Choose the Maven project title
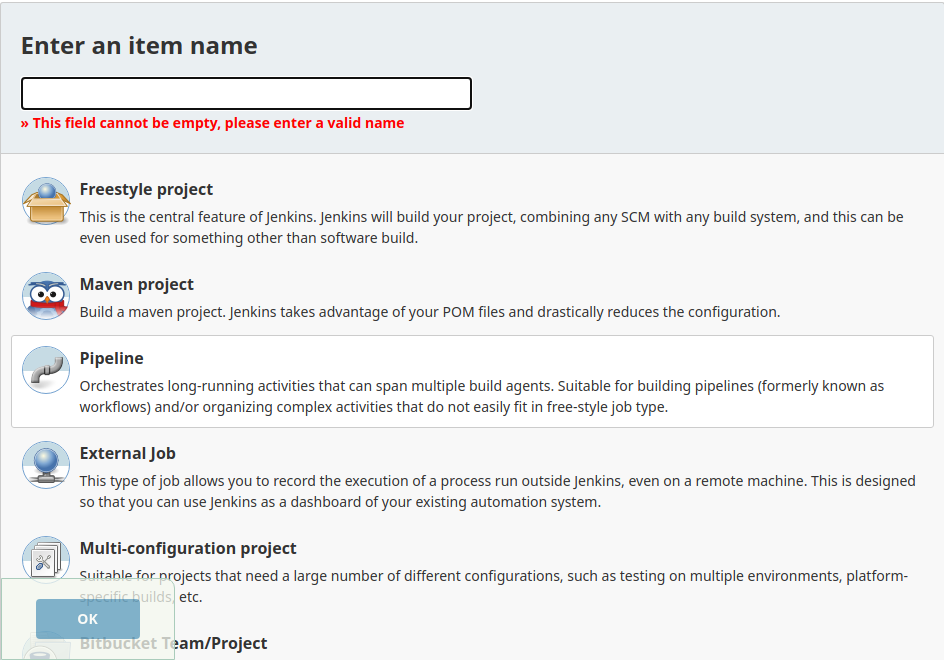The image size is (944, 660). tap(137, 284)
